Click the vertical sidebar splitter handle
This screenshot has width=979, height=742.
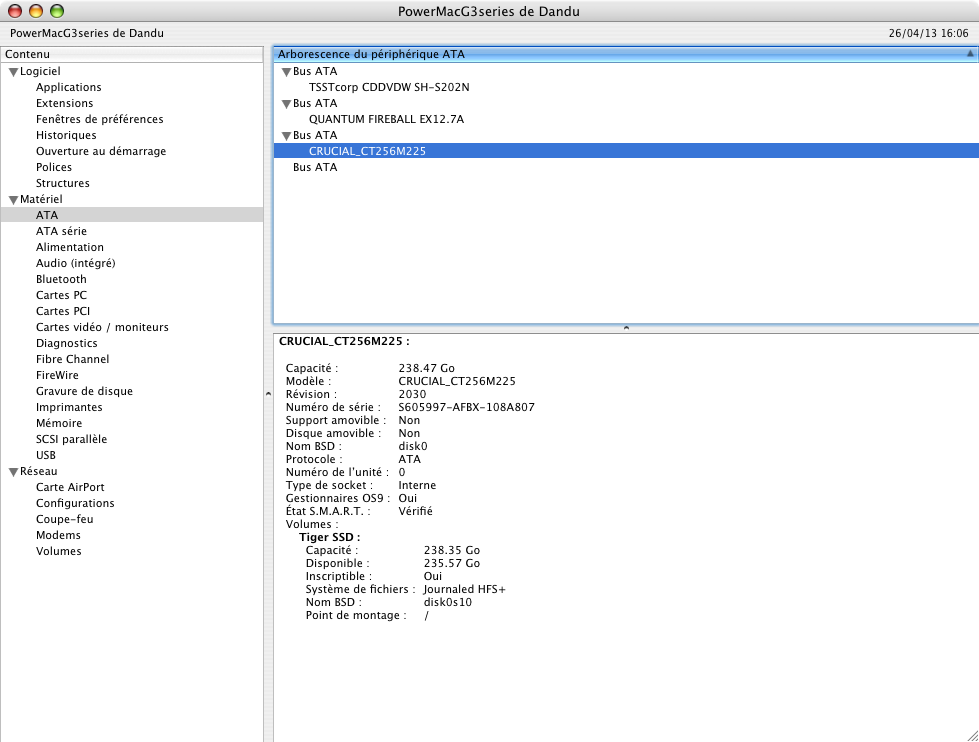[x=267, y=394]
